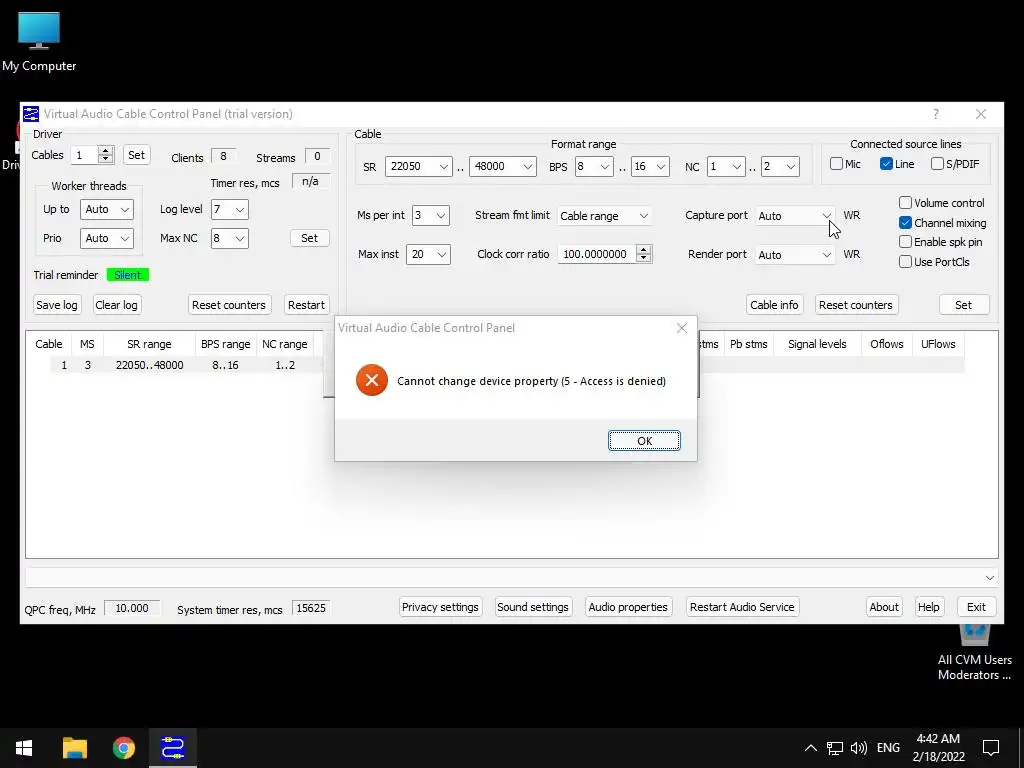The image size is (1024, 768).
Task: Open Google Chrome from taskbar
Action: 123,748
